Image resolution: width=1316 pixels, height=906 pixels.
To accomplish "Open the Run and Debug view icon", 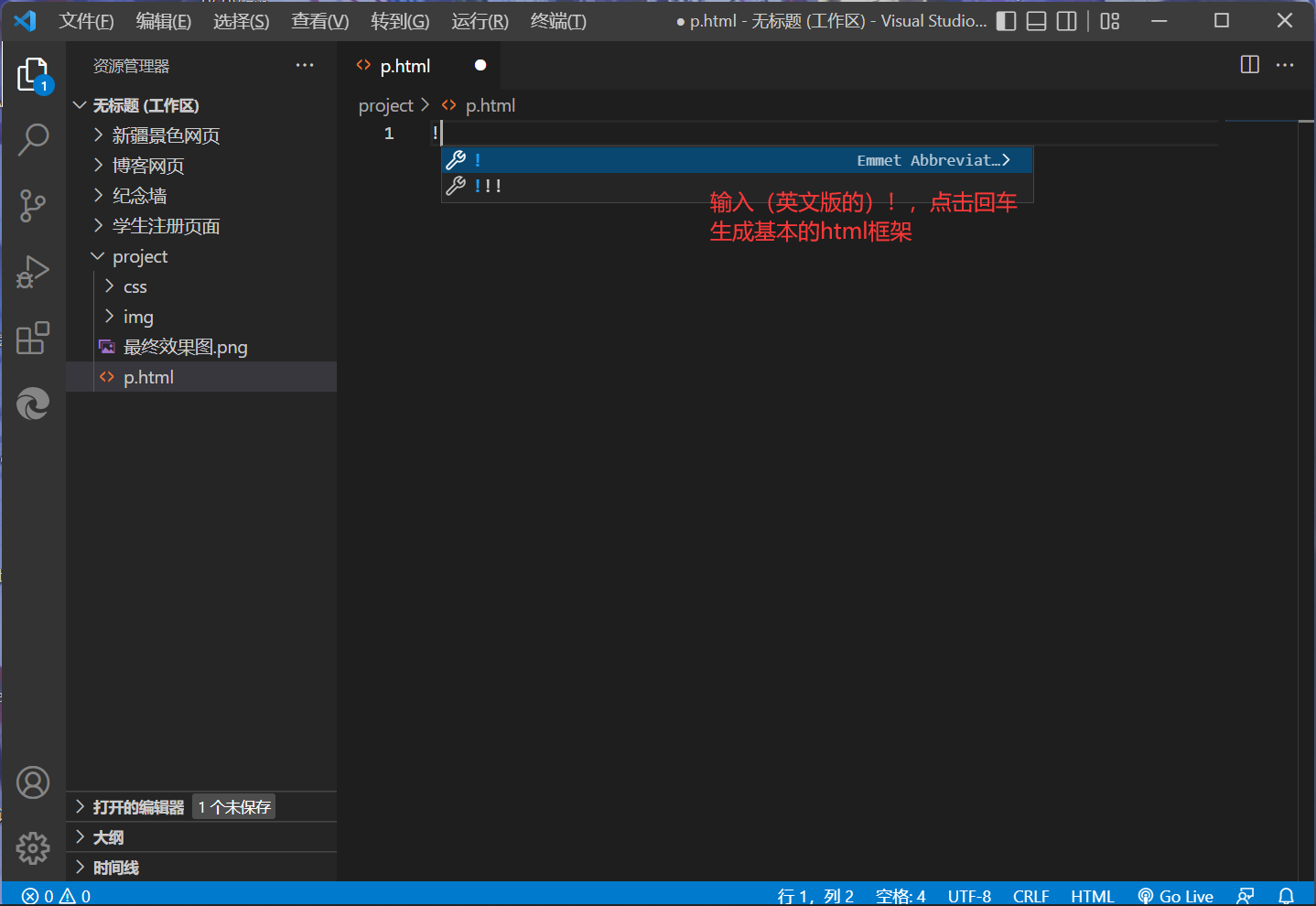I will (33, 272).
